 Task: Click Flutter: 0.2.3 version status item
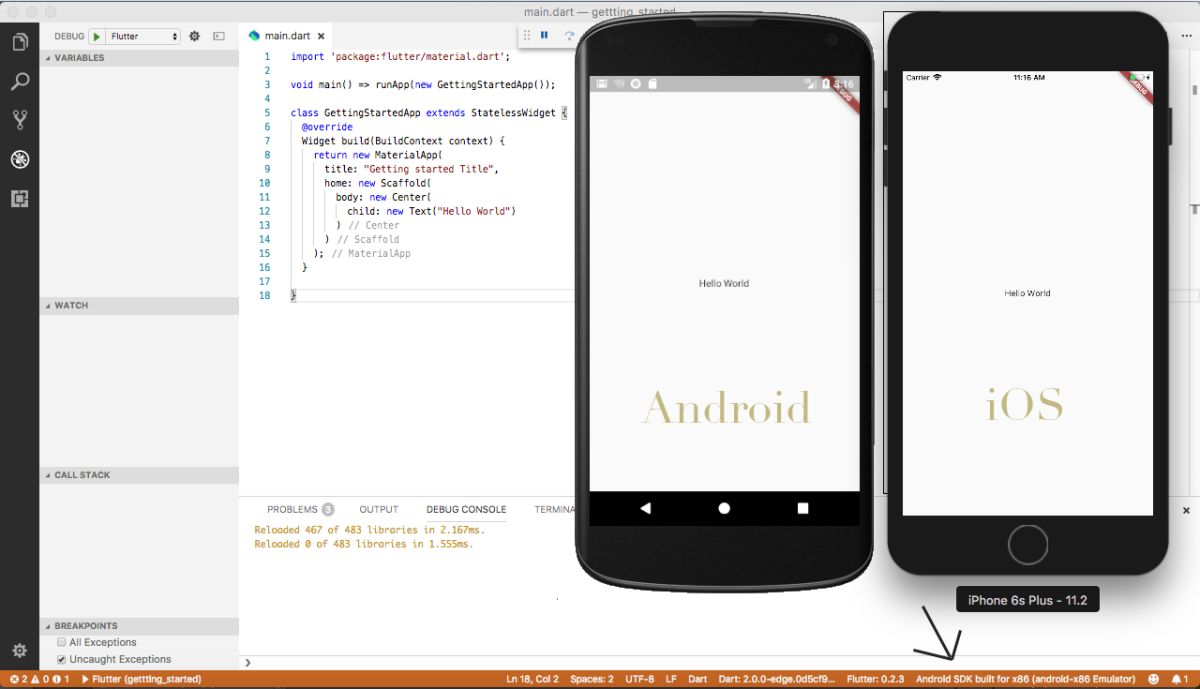pos(875,679)
